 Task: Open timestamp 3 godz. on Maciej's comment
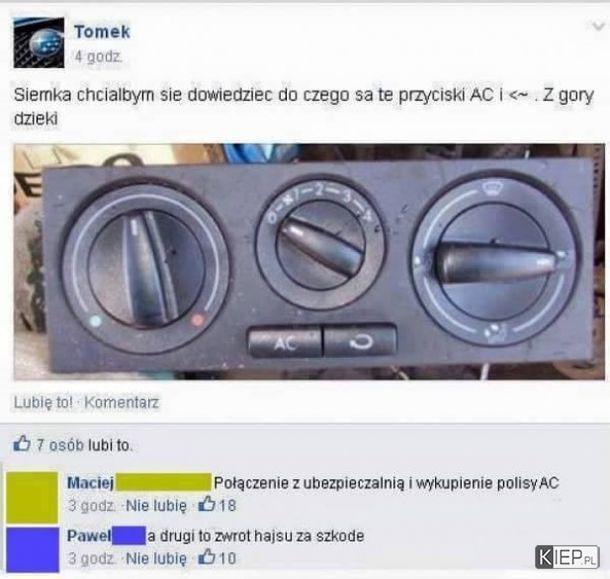click(92, 505)
